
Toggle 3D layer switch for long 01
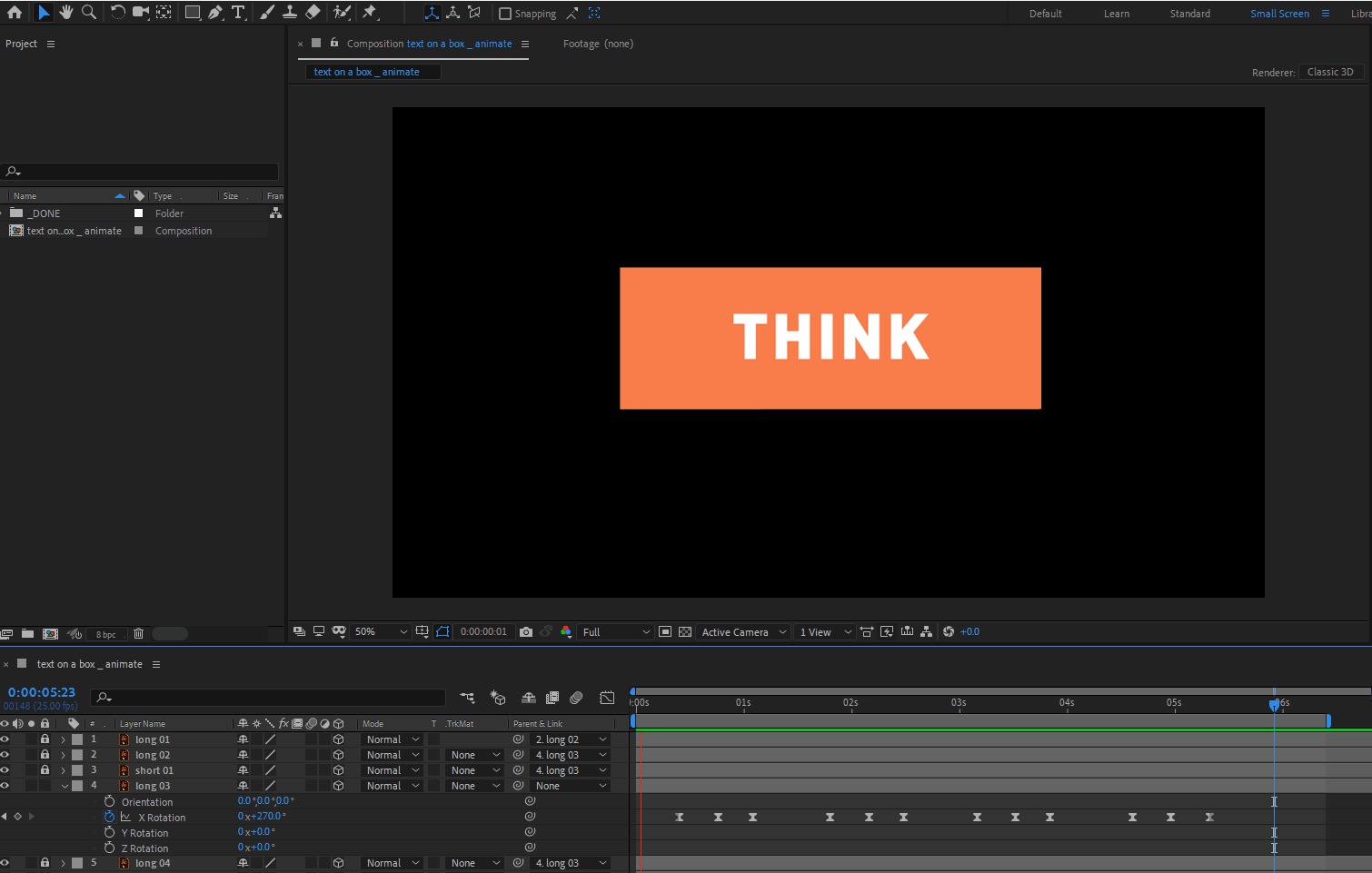click(x=338, y=739)
